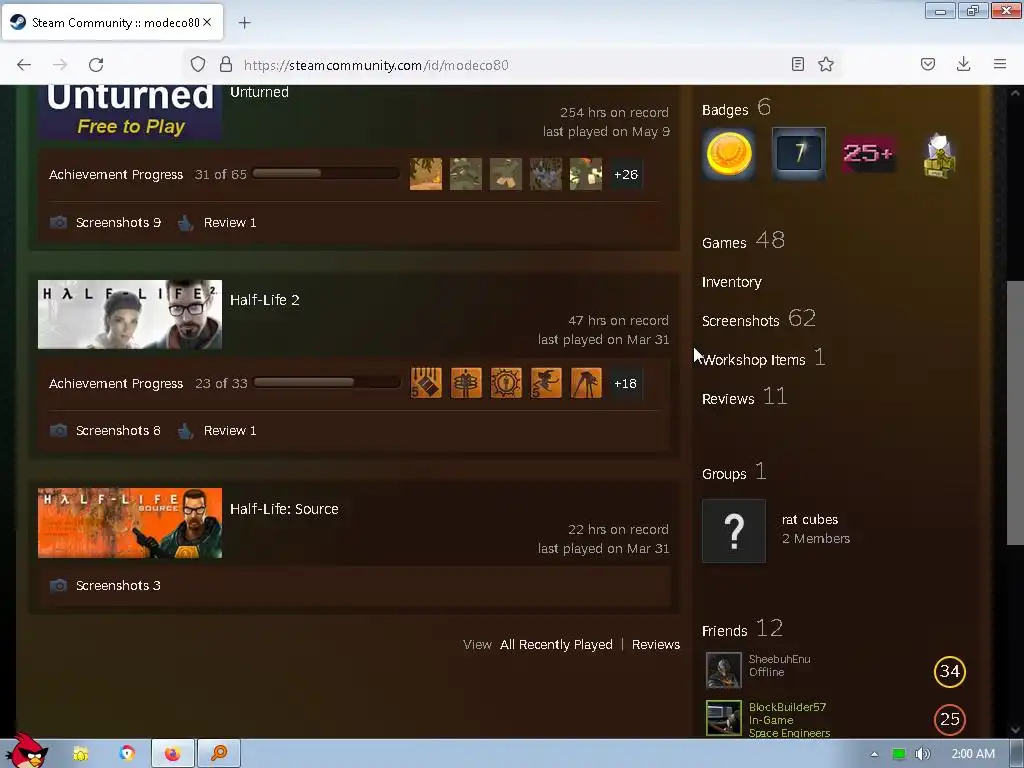Open friend SheebuhEnu's profile

779,659
